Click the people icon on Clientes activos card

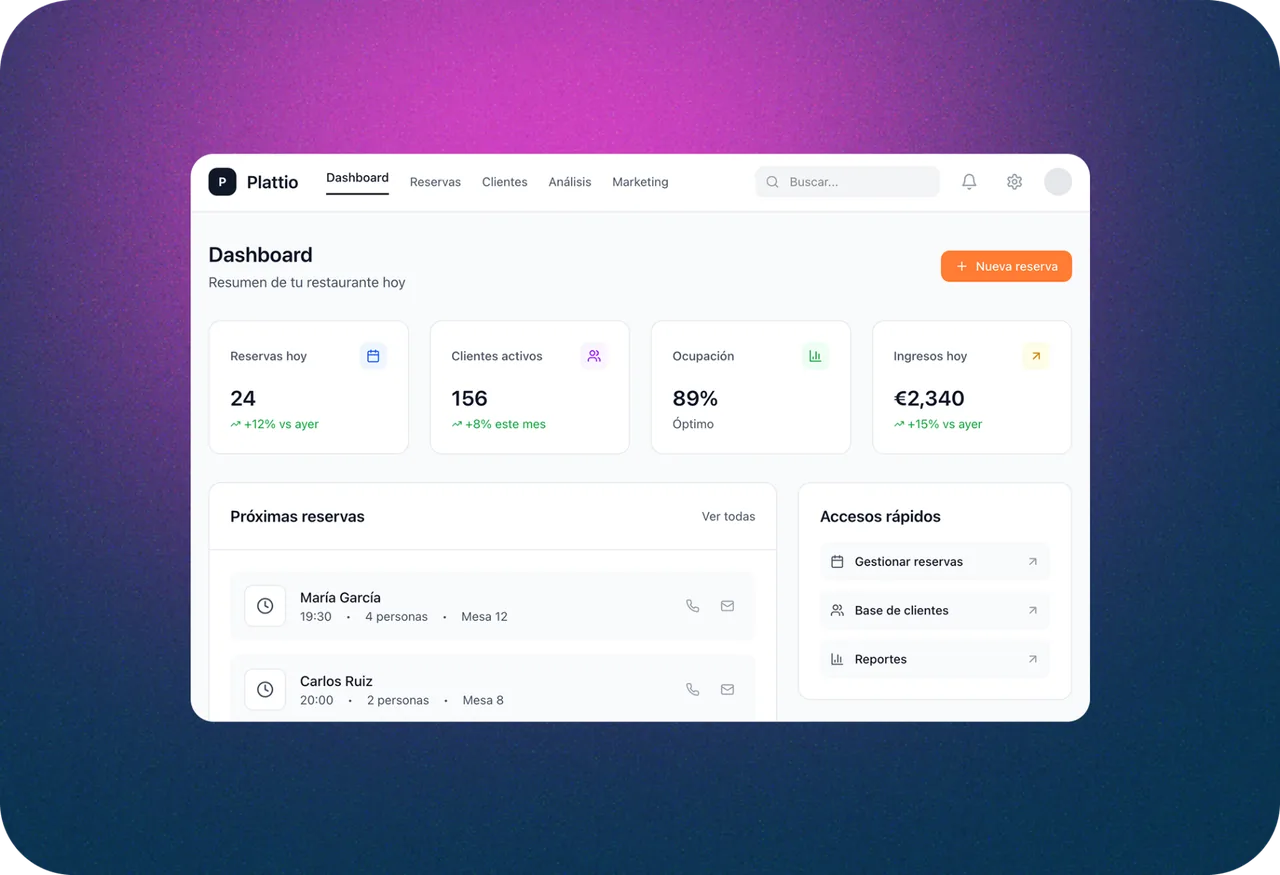[594, 355]
